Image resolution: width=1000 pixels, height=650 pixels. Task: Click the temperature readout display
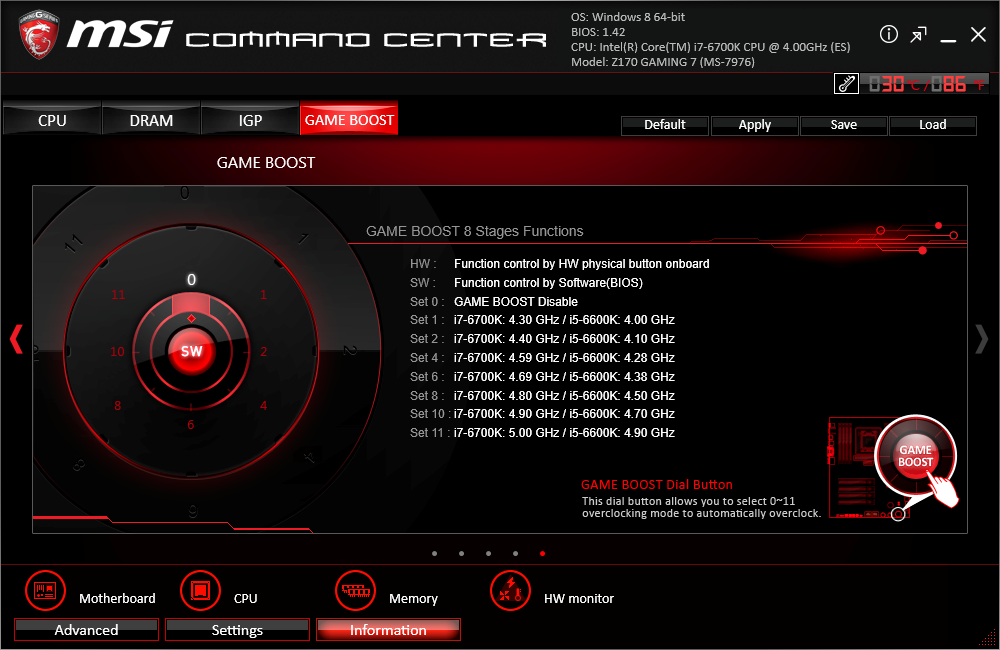(925, 84)
